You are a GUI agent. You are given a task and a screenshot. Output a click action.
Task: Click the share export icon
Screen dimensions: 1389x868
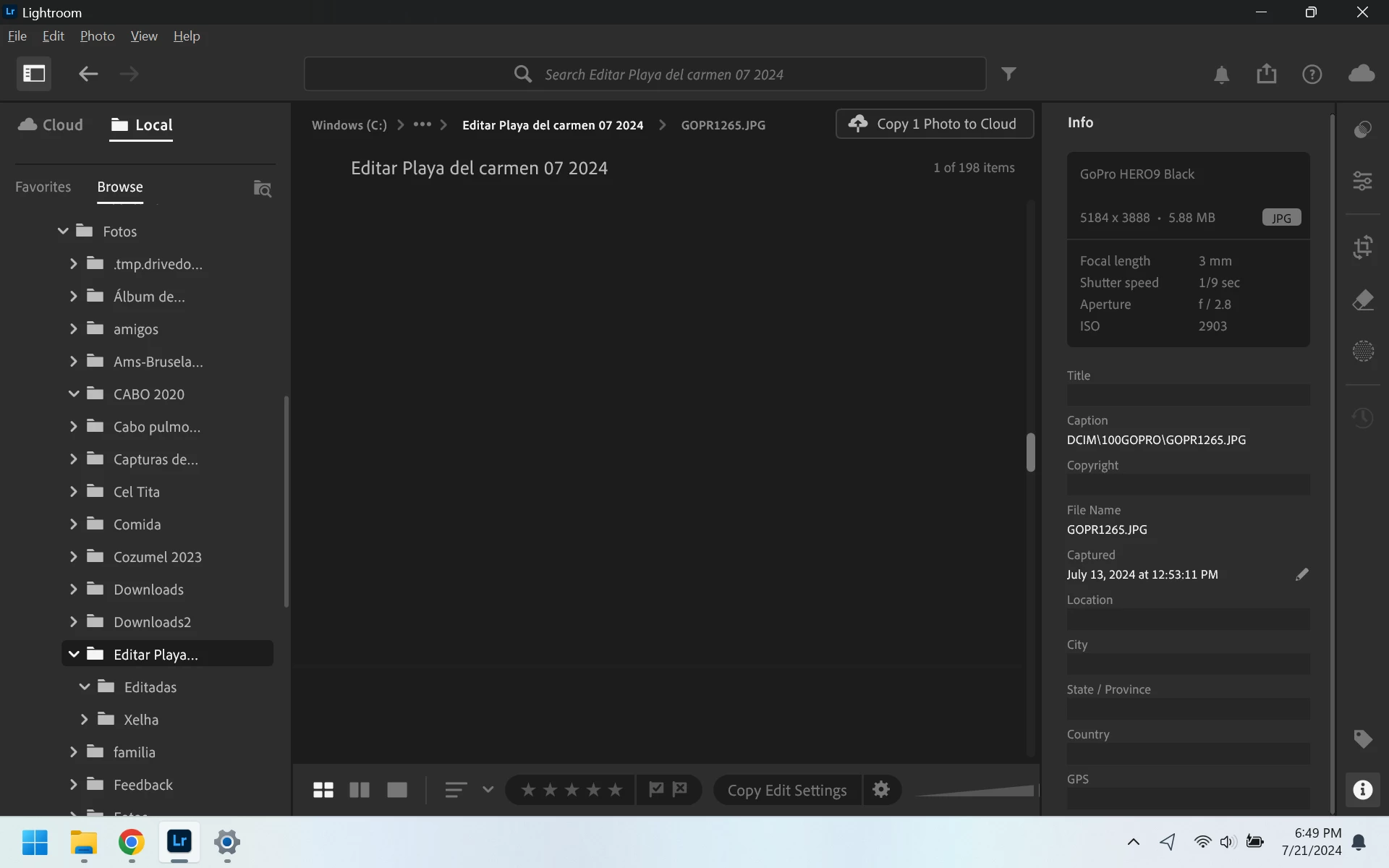coord(1266,74)
